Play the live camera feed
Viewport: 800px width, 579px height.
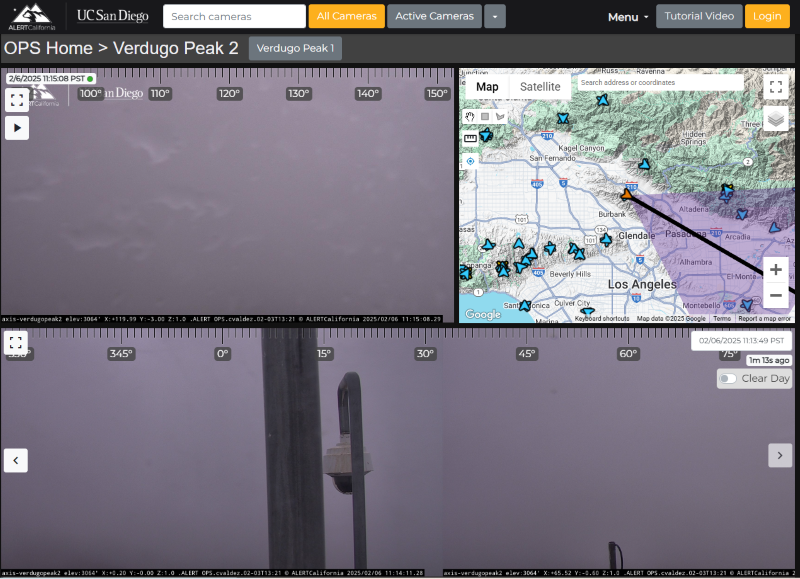click(x=17, y=127)
